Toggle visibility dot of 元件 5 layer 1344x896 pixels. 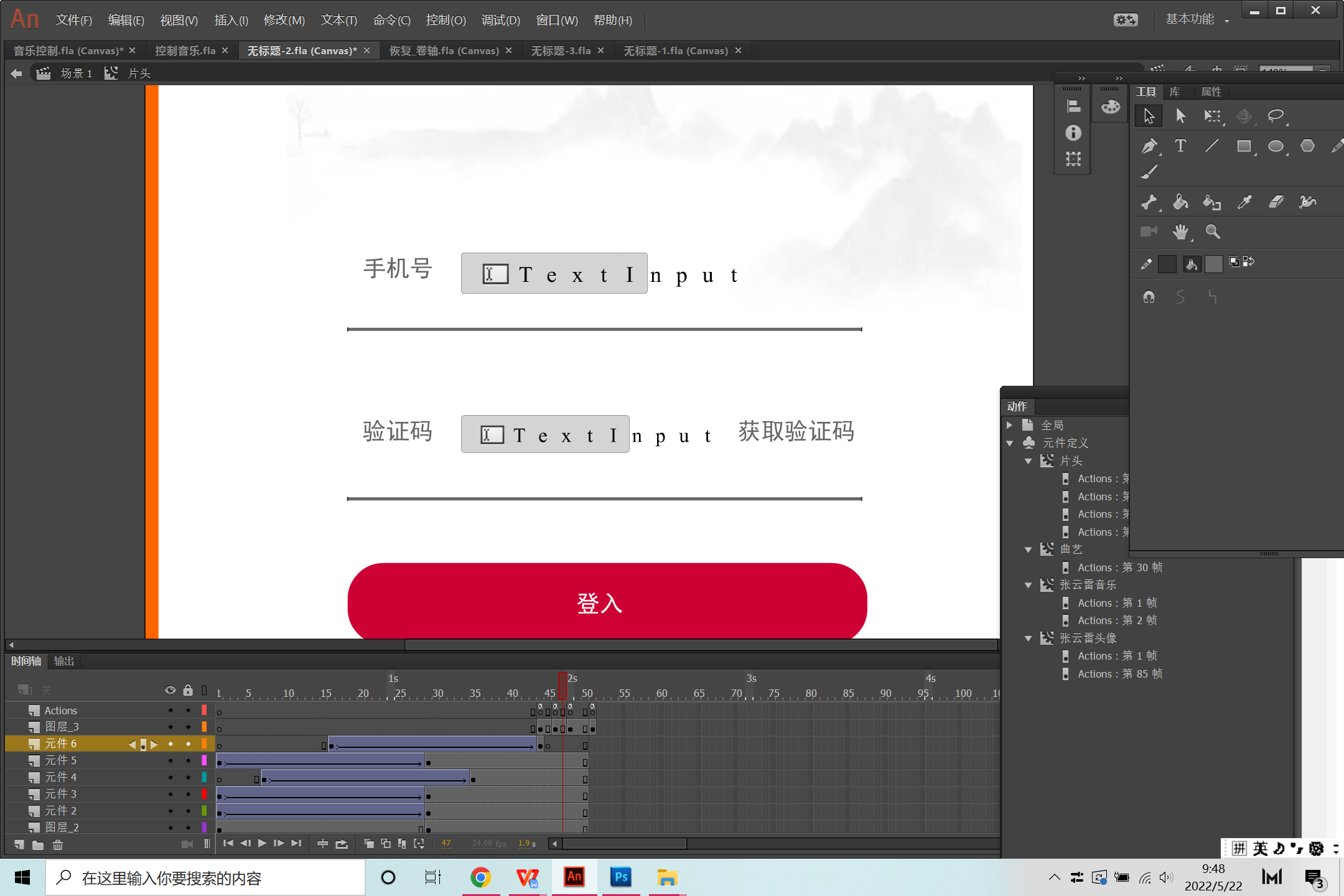170,760
